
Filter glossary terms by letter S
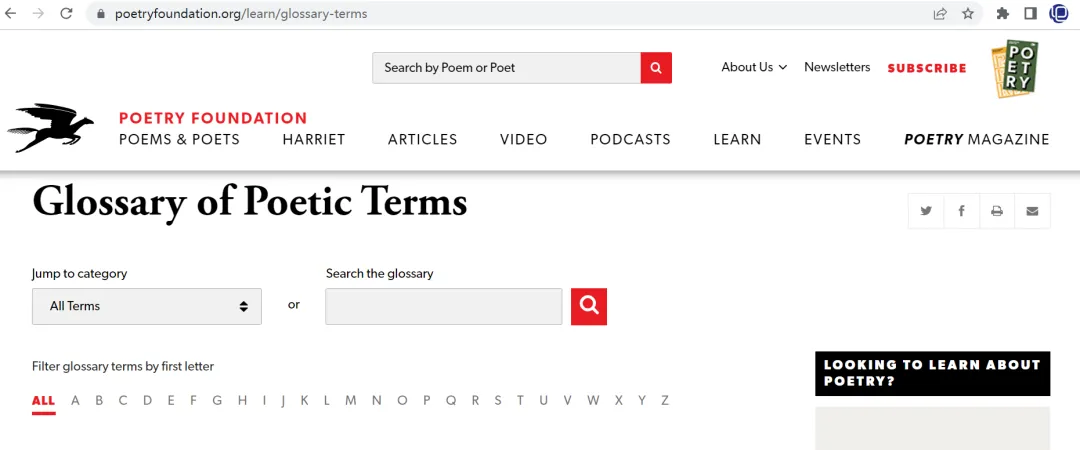497,400
